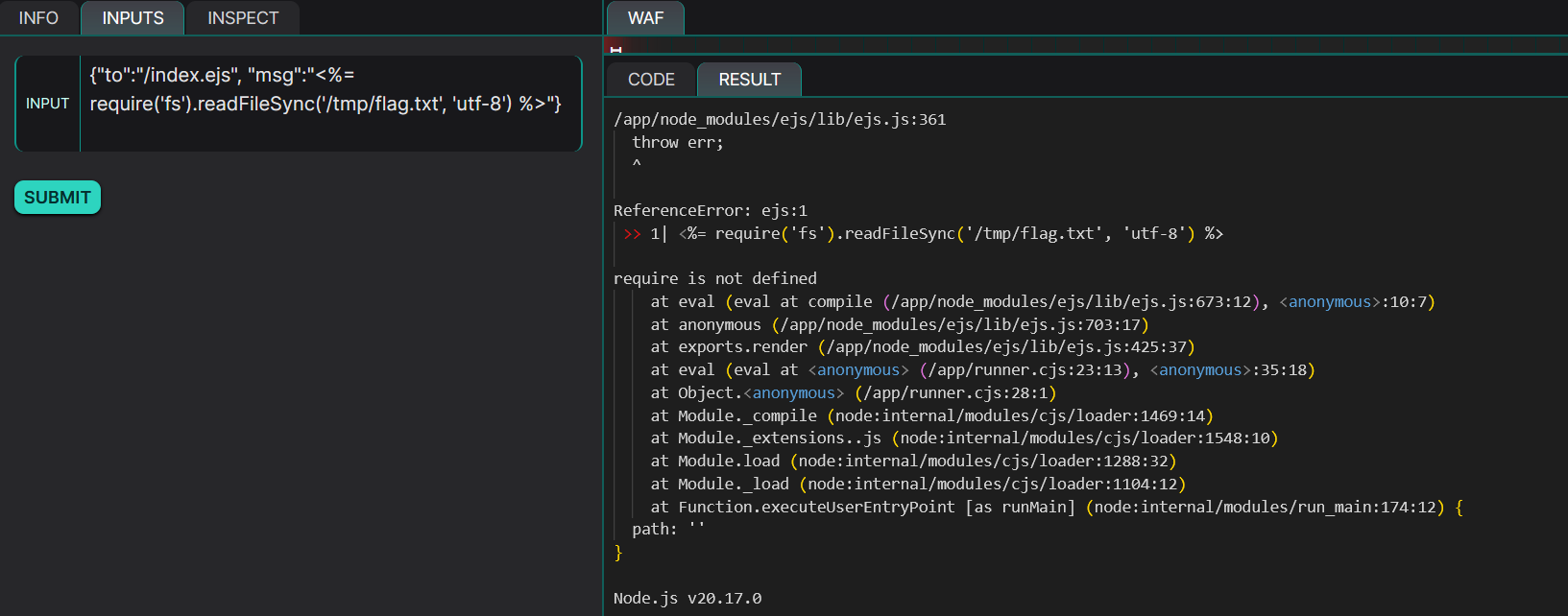
Task: Click the 'at exports.render' stack line
Action: pos(923,346)
